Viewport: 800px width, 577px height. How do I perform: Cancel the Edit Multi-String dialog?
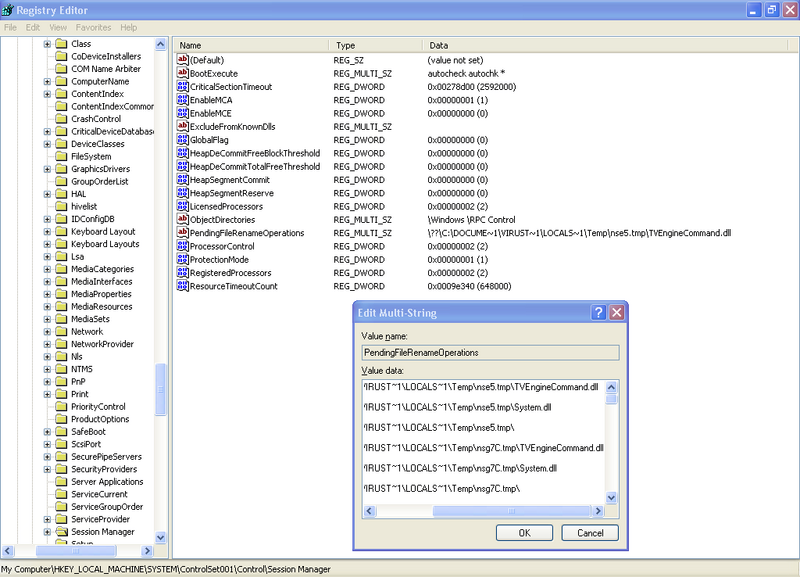pyautogui.click(x=590, y=533)
